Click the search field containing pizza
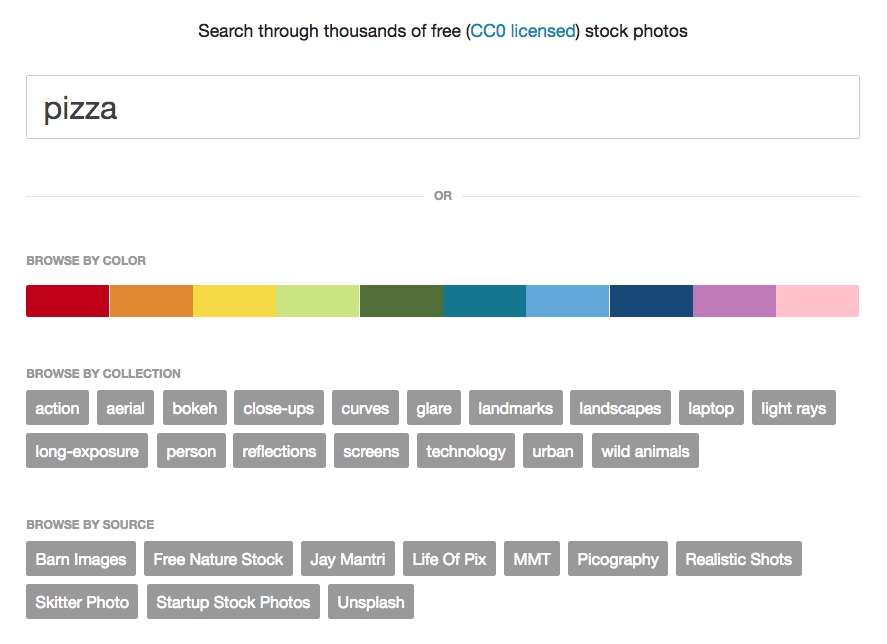 tap(442, 107)
